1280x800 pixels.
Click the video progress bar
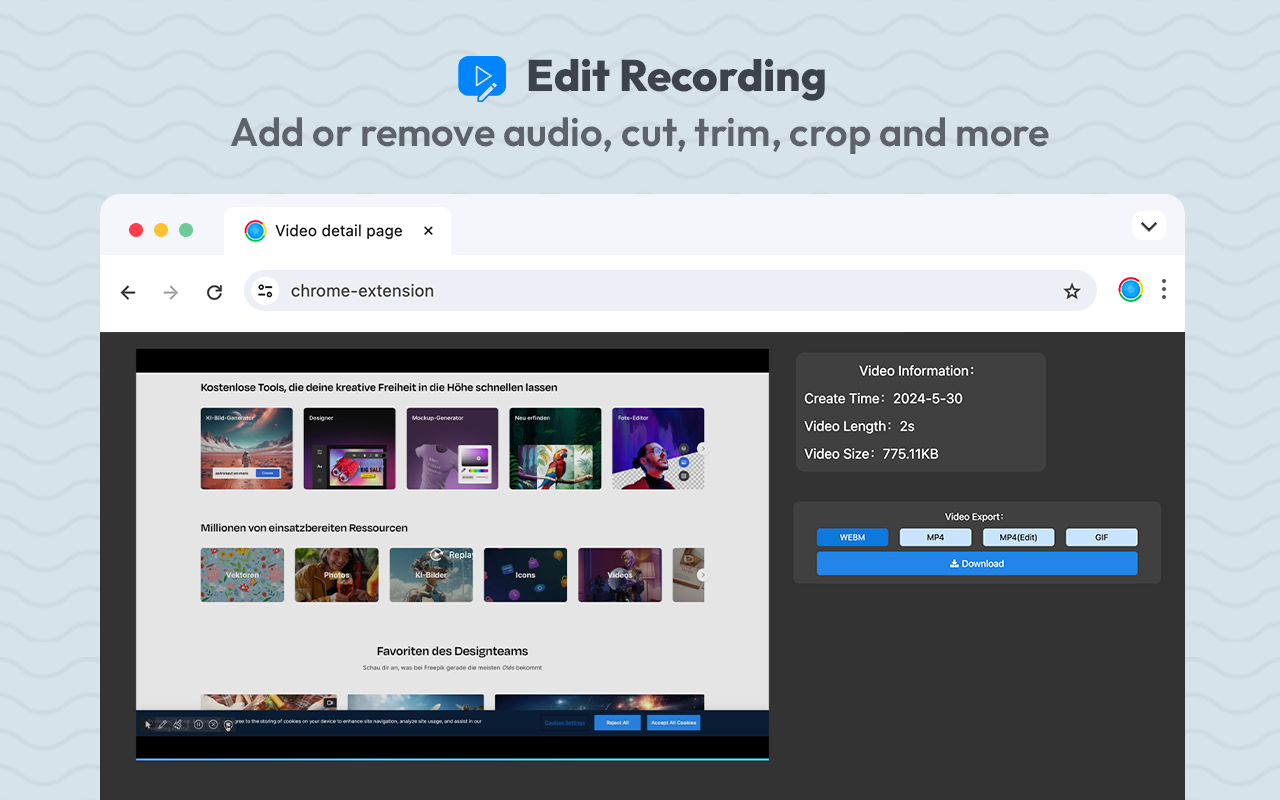click(x=452, y=758)
